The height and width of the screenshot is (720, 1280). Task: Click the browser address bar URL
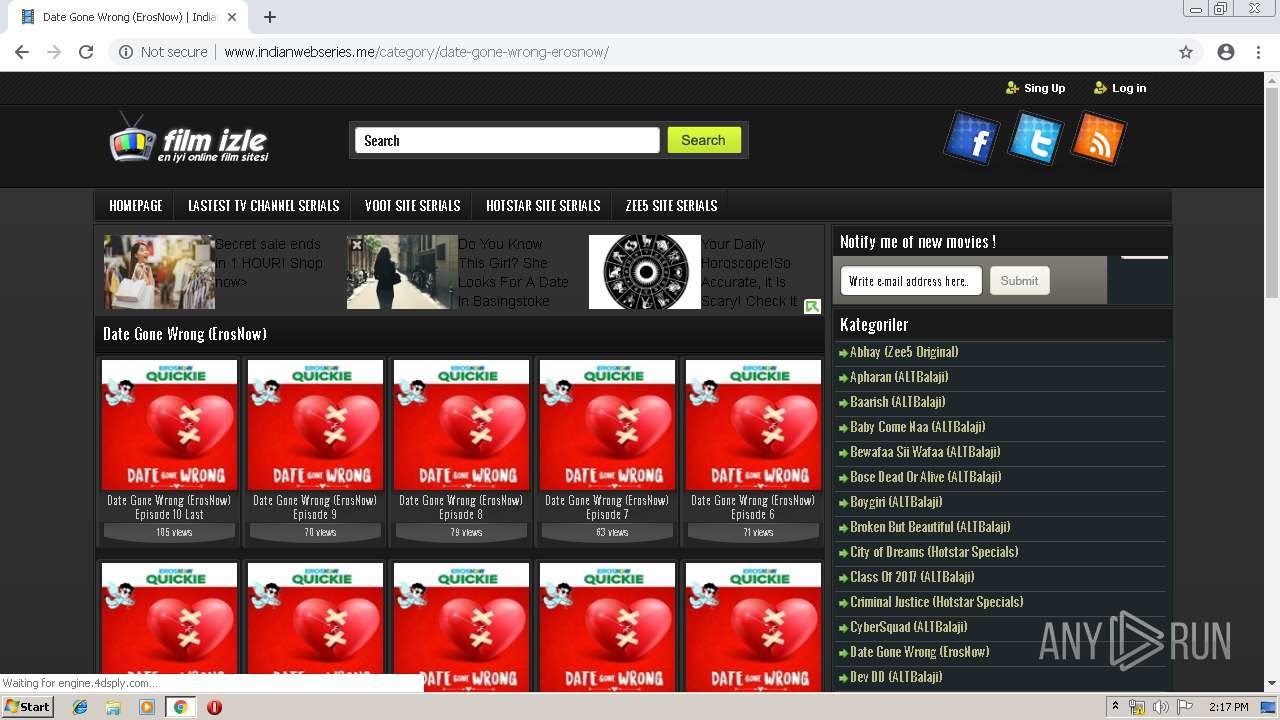pos(416,52)
